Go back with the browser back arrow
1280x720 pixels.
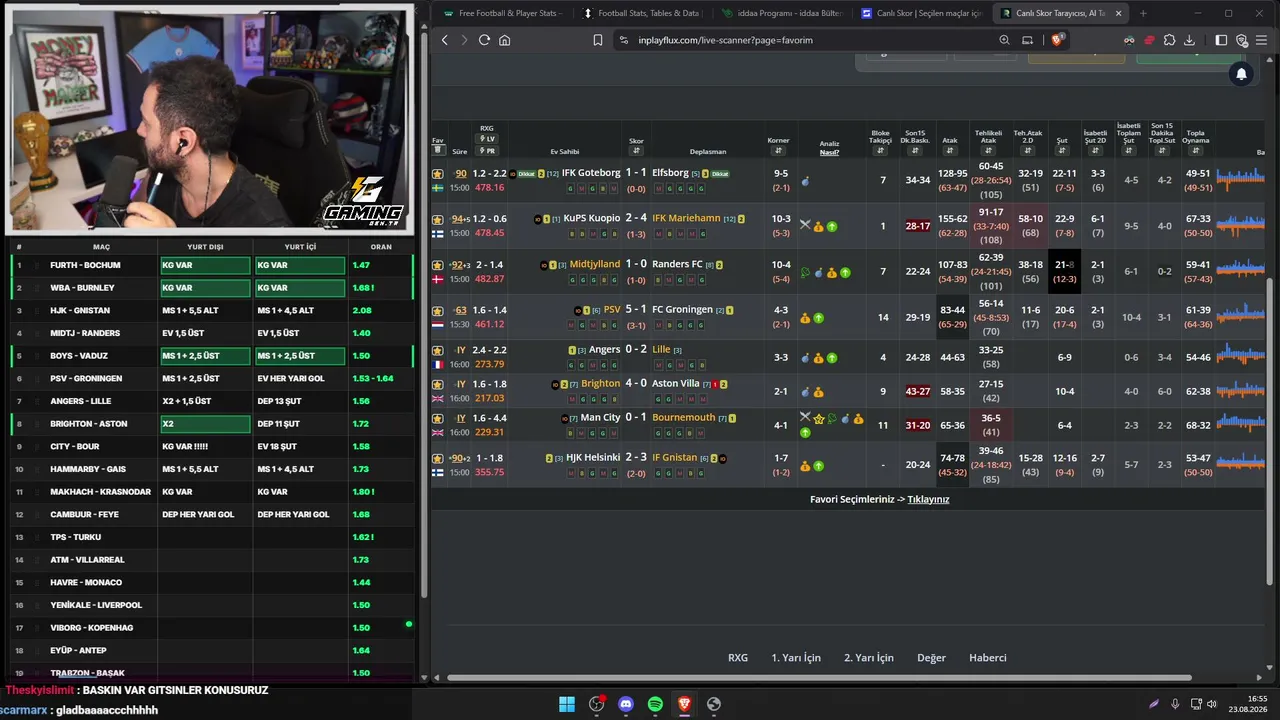coord(445,40)
